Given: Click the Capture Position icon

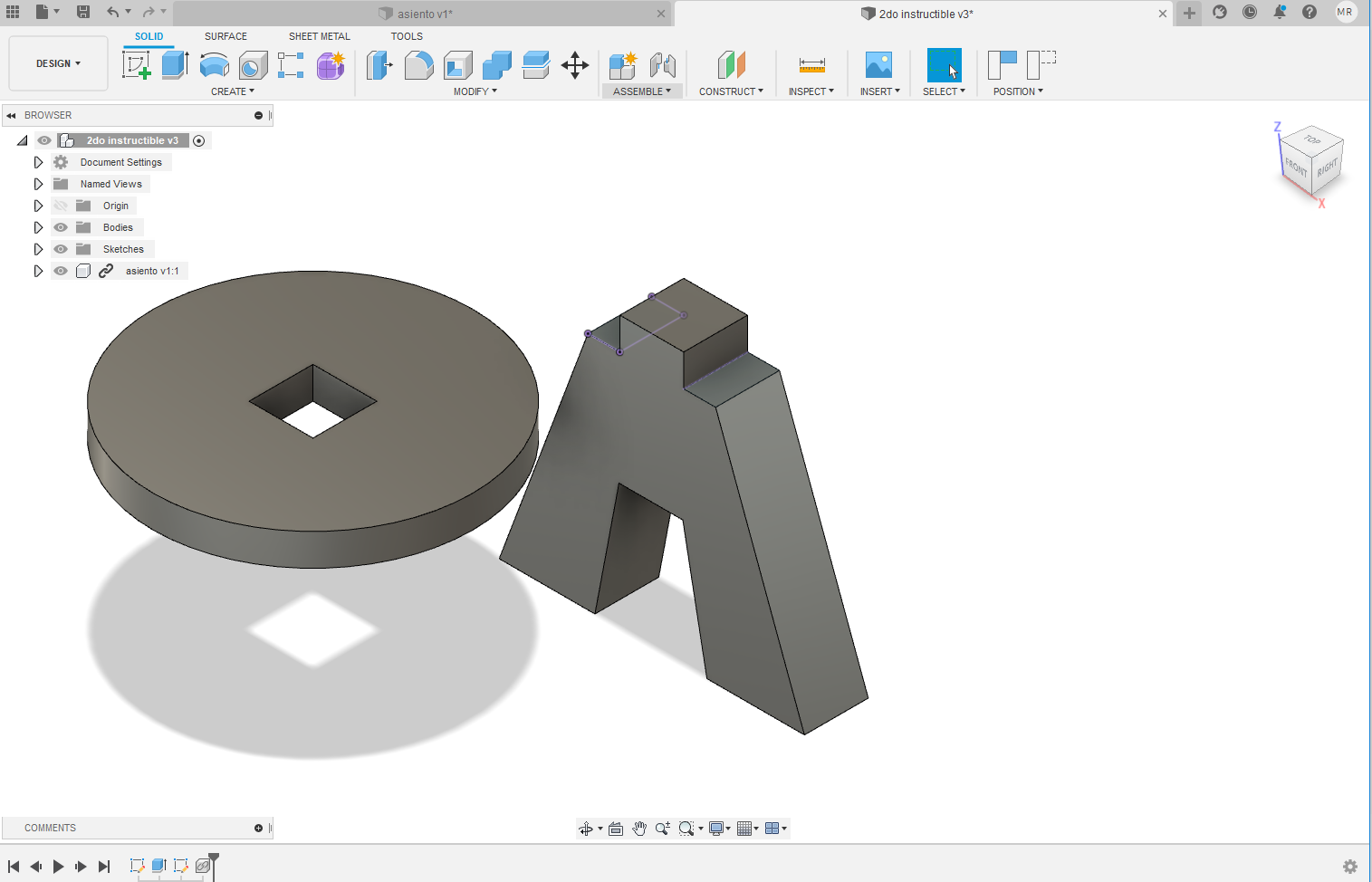Looking at the screenshot, I should [1003, 65].
